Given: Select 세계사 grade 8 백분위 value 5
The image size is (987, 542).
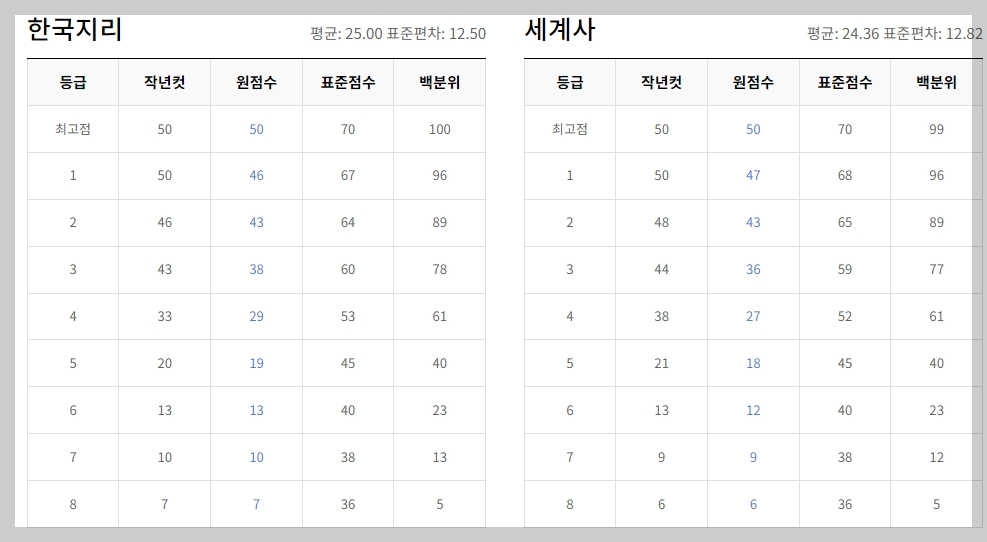Looking at the screenshot, I should coord(937,504).
